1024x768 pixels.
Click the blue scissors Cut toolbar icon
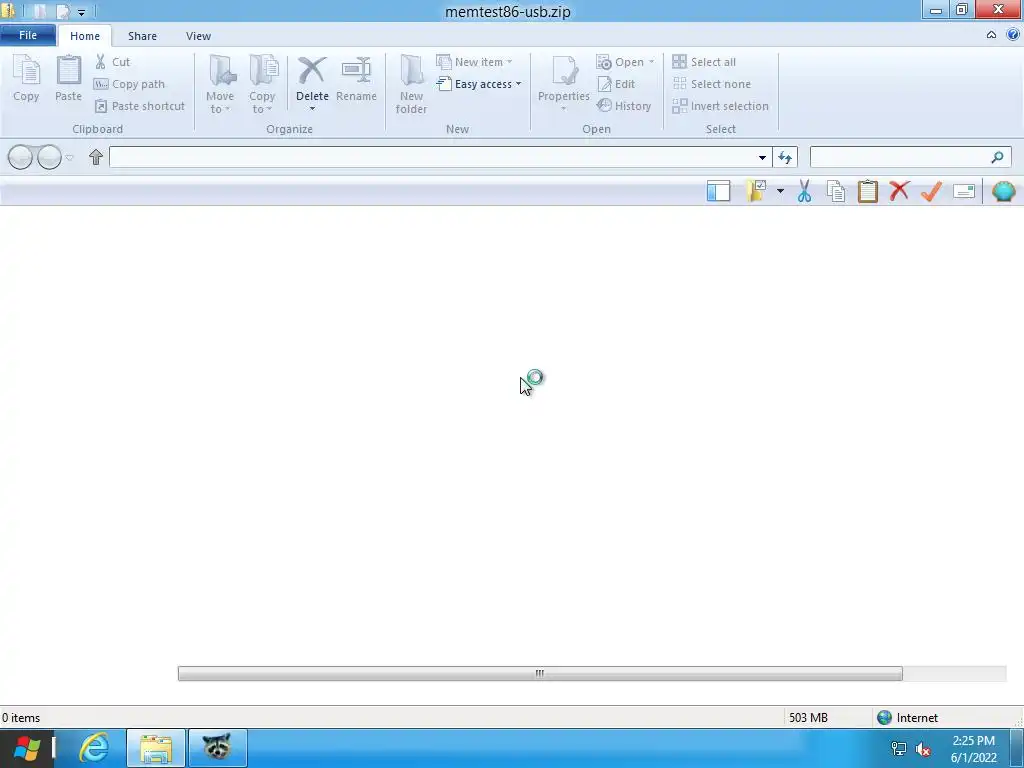click(805, 191)
